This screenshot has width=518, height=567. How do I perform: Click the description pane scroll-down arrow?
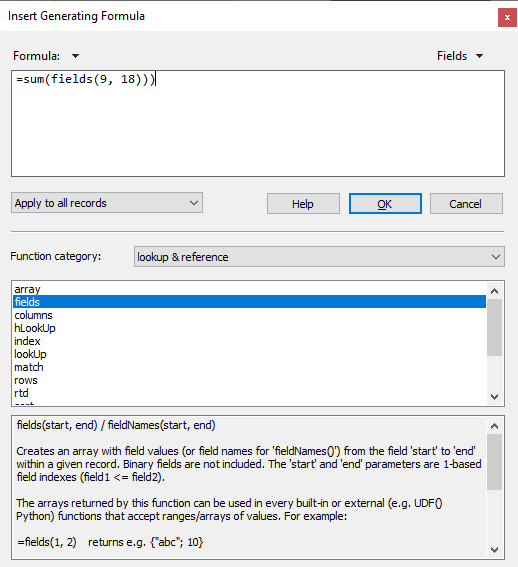coord(494,550)
